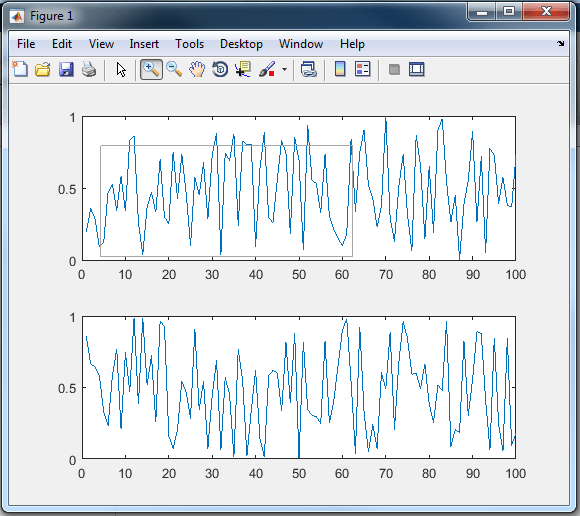Insert a Legend using the toolbar icon
The image size is (580, 516).
click(362, 69)
